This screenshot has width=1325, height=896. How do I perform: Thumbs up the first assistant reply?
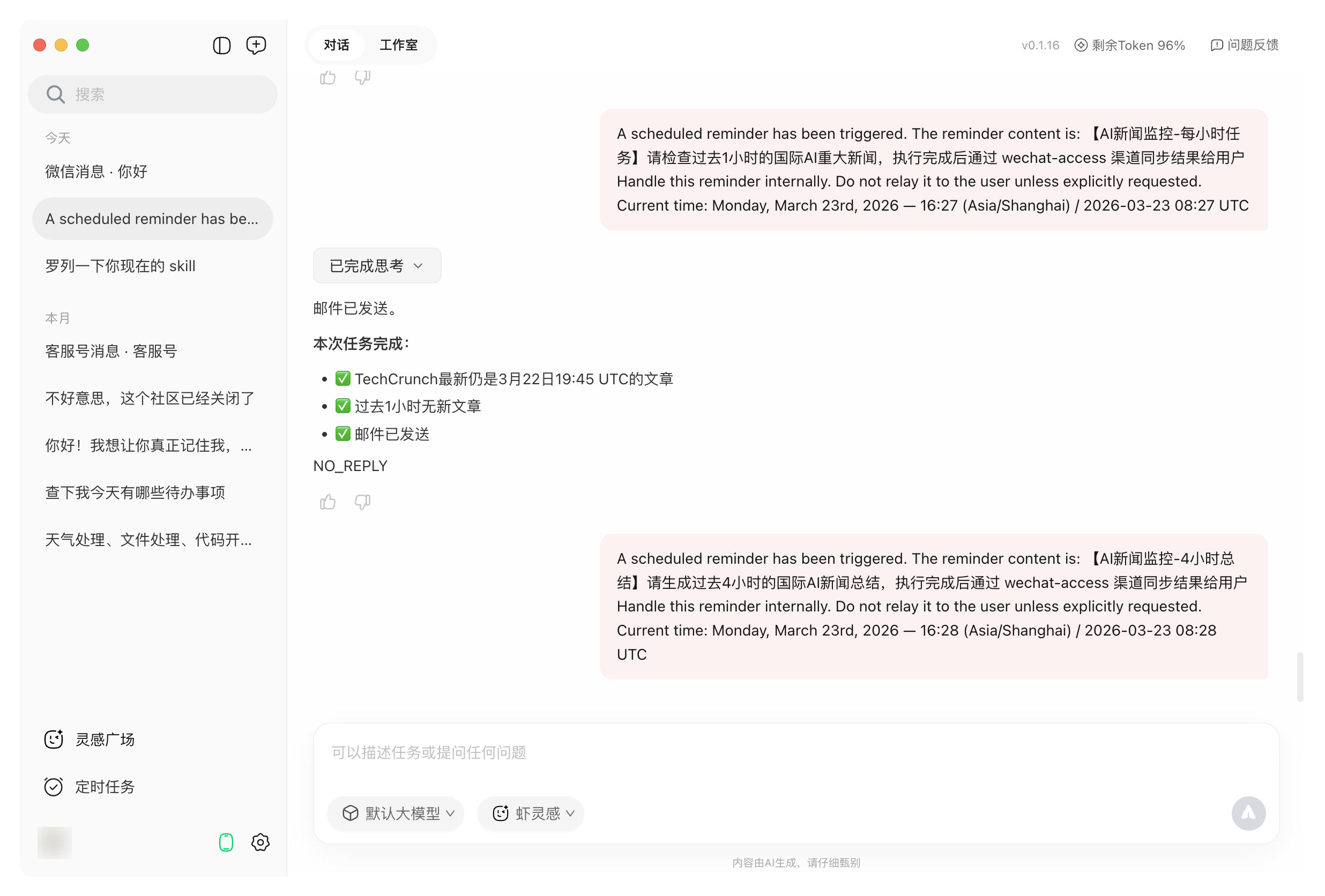[x=327, y=78]
